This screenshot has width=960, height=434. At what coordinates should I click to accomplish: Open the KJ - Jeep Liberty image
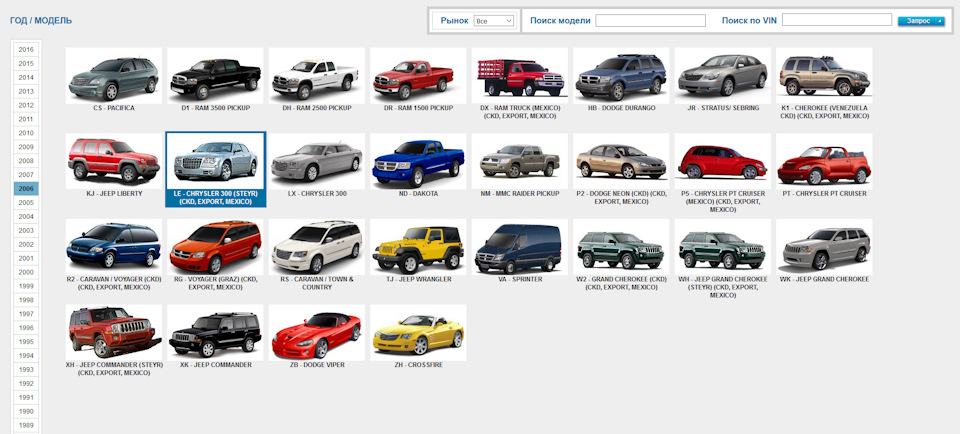(x=114, y=162)
